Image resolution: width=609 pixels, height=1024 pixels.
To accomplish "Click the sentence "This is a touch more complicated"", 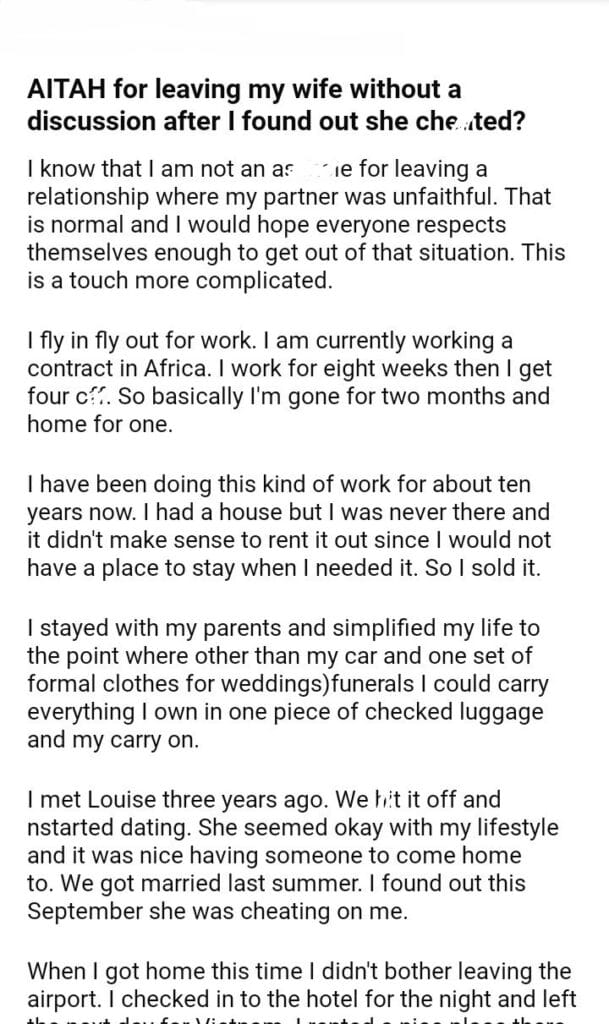I will pos(179,281).
